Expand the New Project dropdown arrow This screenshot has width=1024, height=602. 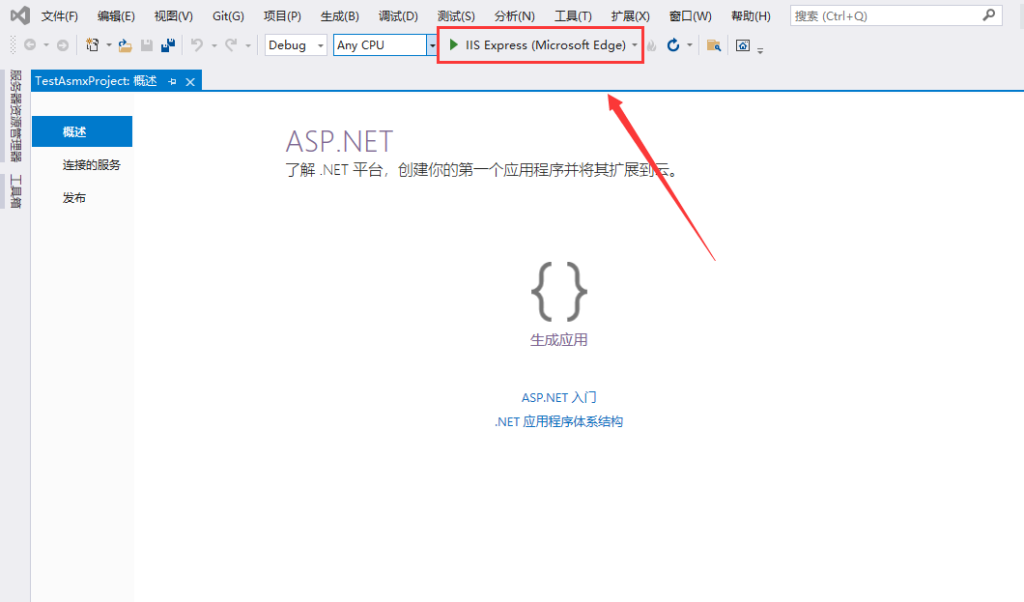click(109, 45)
